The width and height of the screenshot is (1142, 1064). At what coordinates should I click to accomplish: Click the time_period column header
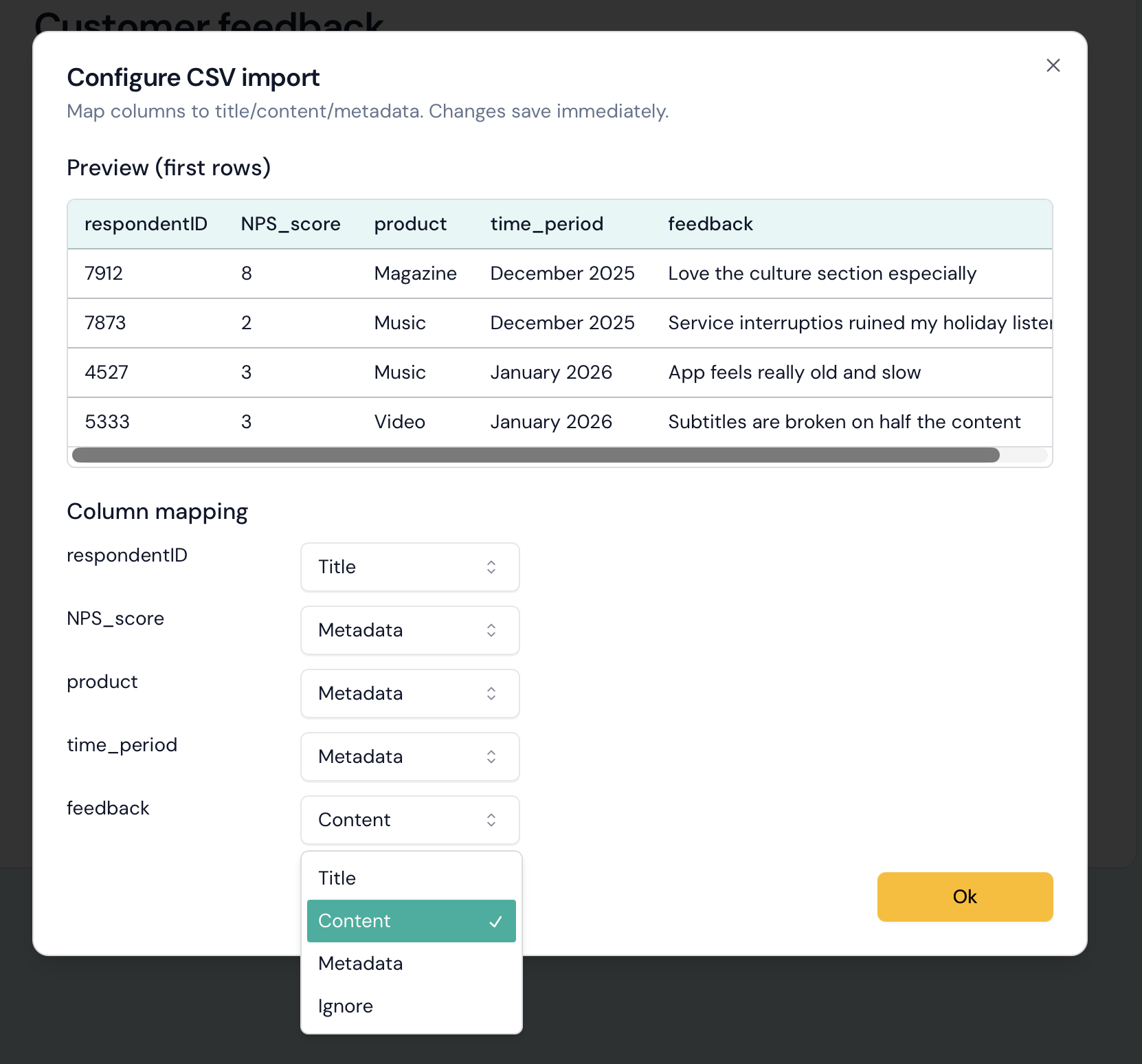click(547, 224)
